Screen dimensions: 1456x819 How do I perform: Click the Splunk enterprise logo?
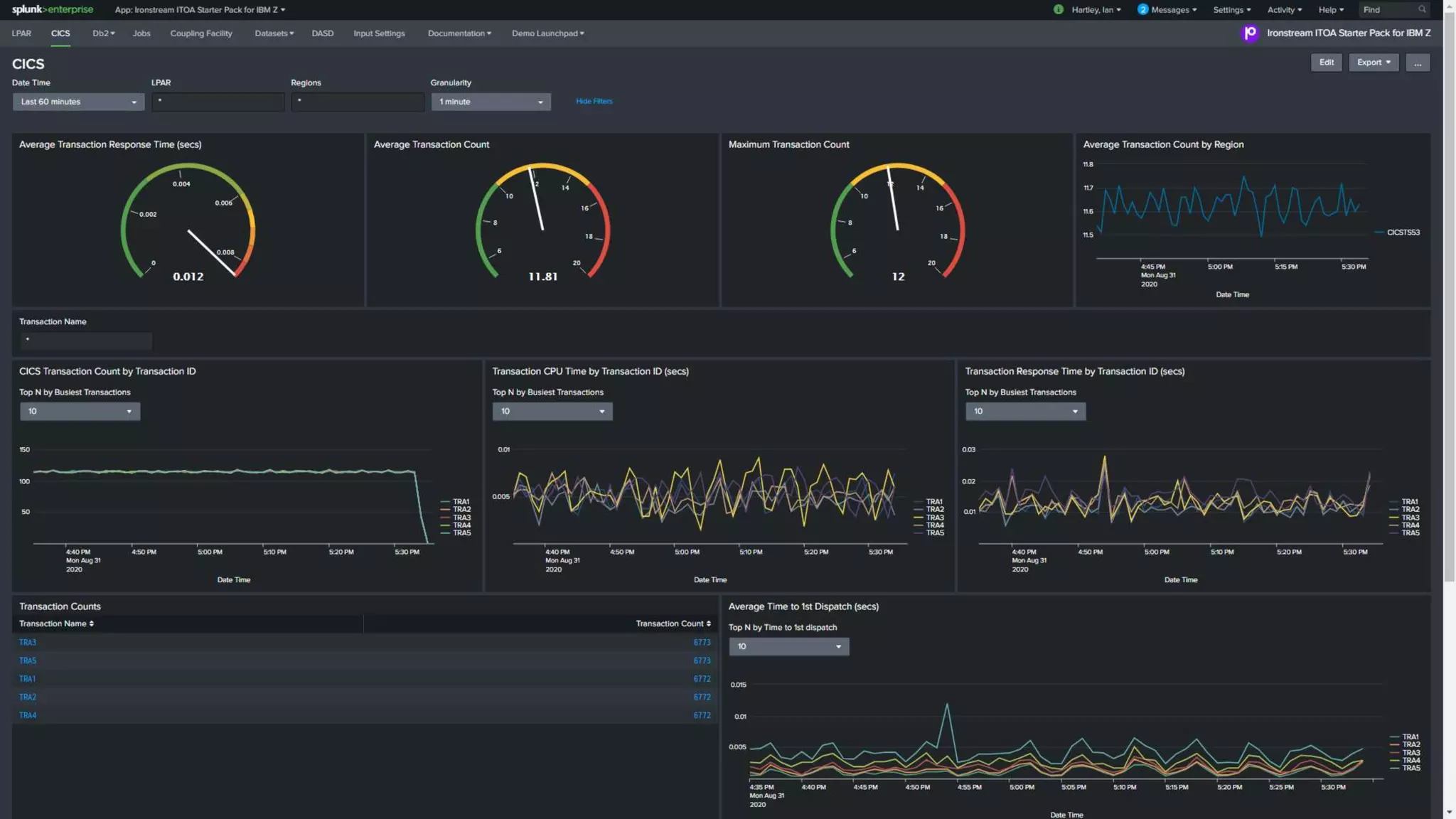52,9
